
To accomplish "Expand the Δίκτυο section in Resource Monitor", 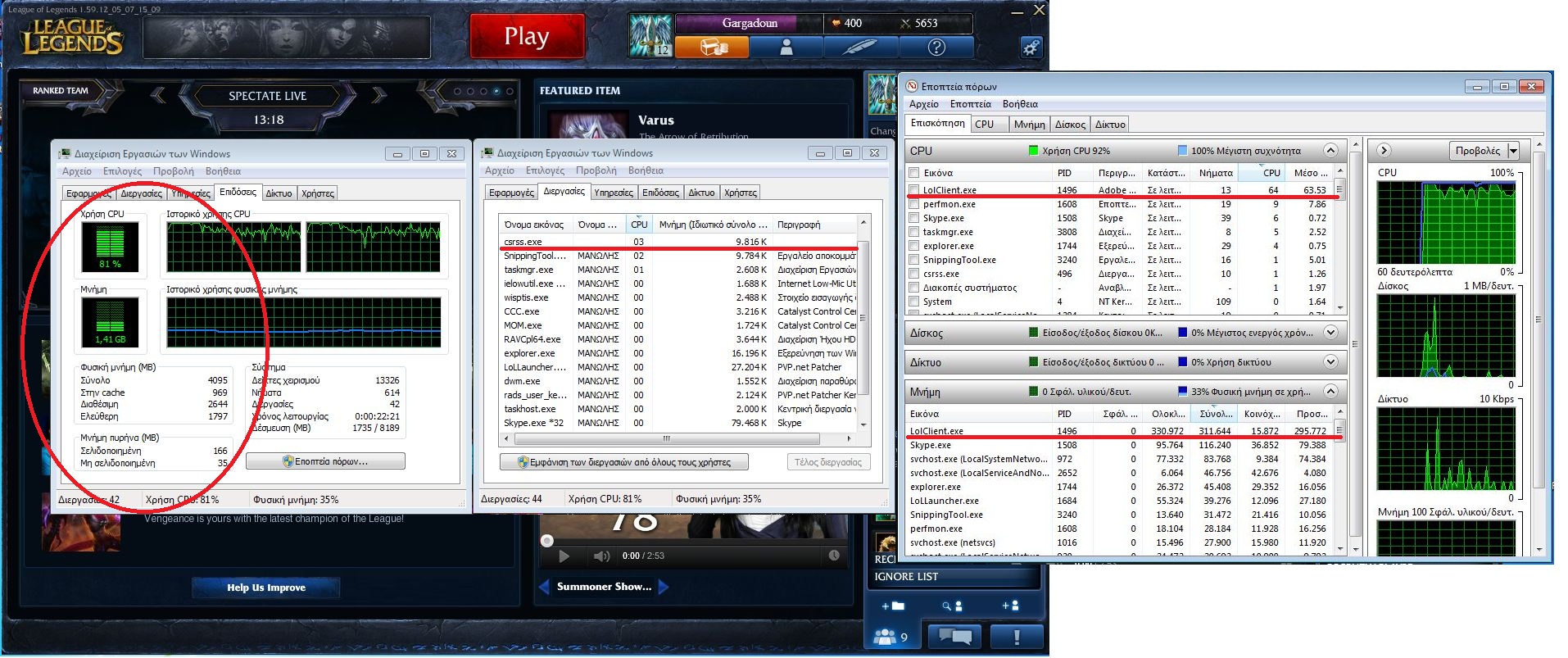I will [1330, 361].
